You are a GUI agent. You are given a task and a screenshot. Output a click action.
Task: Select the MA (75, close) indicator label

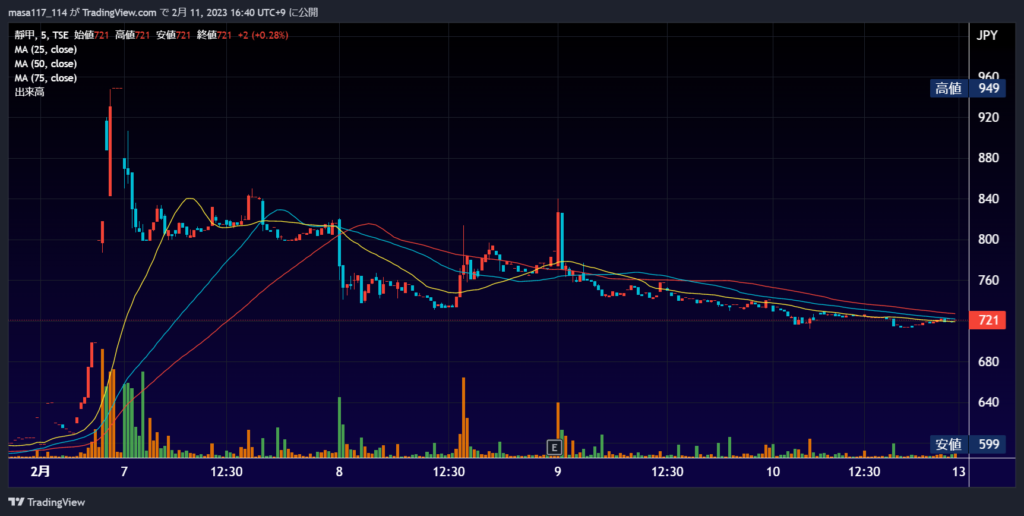click(x=46, y=78)
